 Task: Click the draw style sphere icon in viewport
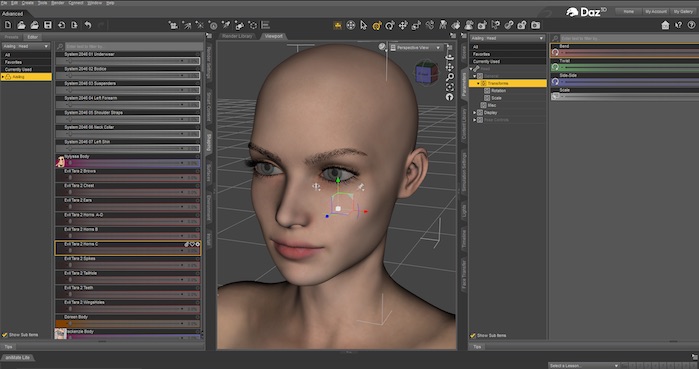(x=382, y=47)
